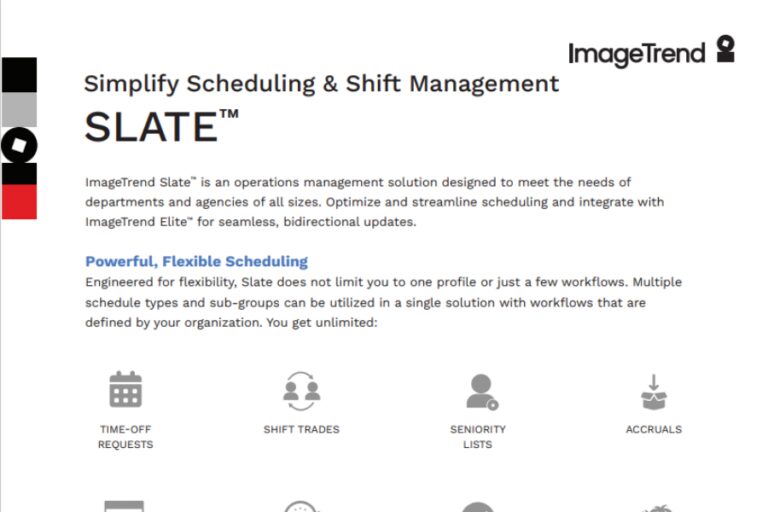
Task: Click the SHIFT TRADES label text
Action: click(301, 430)
